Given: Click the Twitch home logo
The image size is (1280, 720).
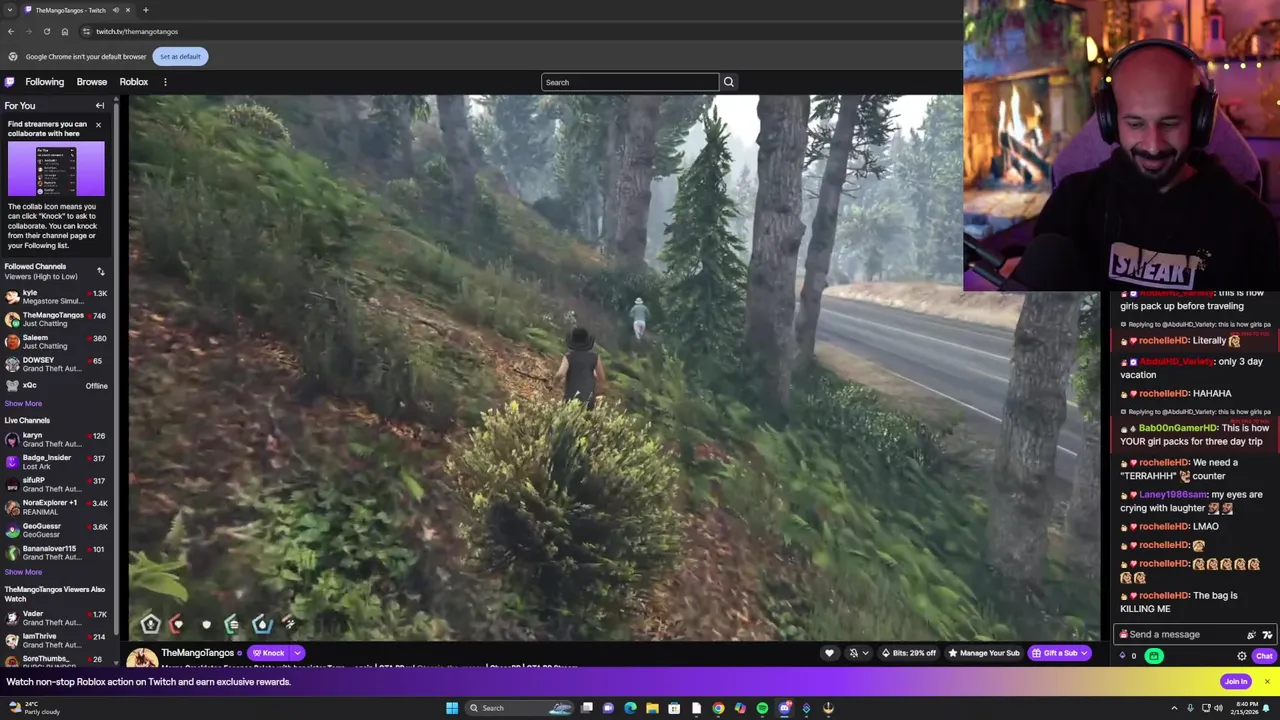Looking at the screenshot, I should (10, 82).
